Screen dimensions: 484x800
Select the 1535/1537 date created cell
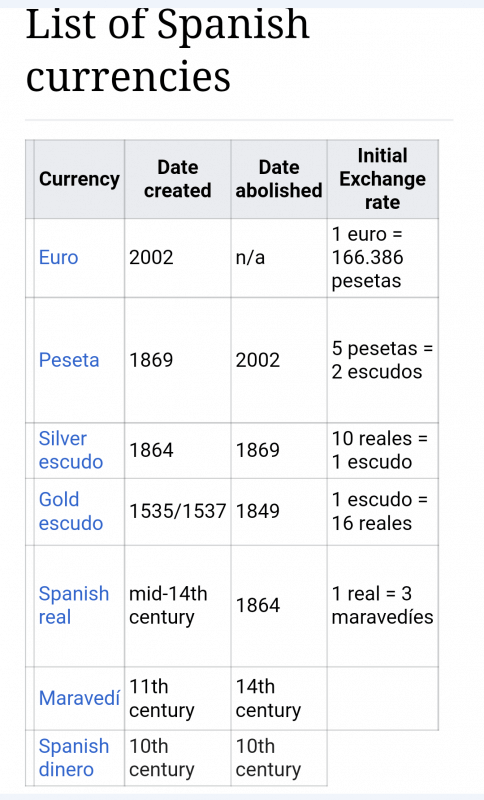(x=177, y=511)
